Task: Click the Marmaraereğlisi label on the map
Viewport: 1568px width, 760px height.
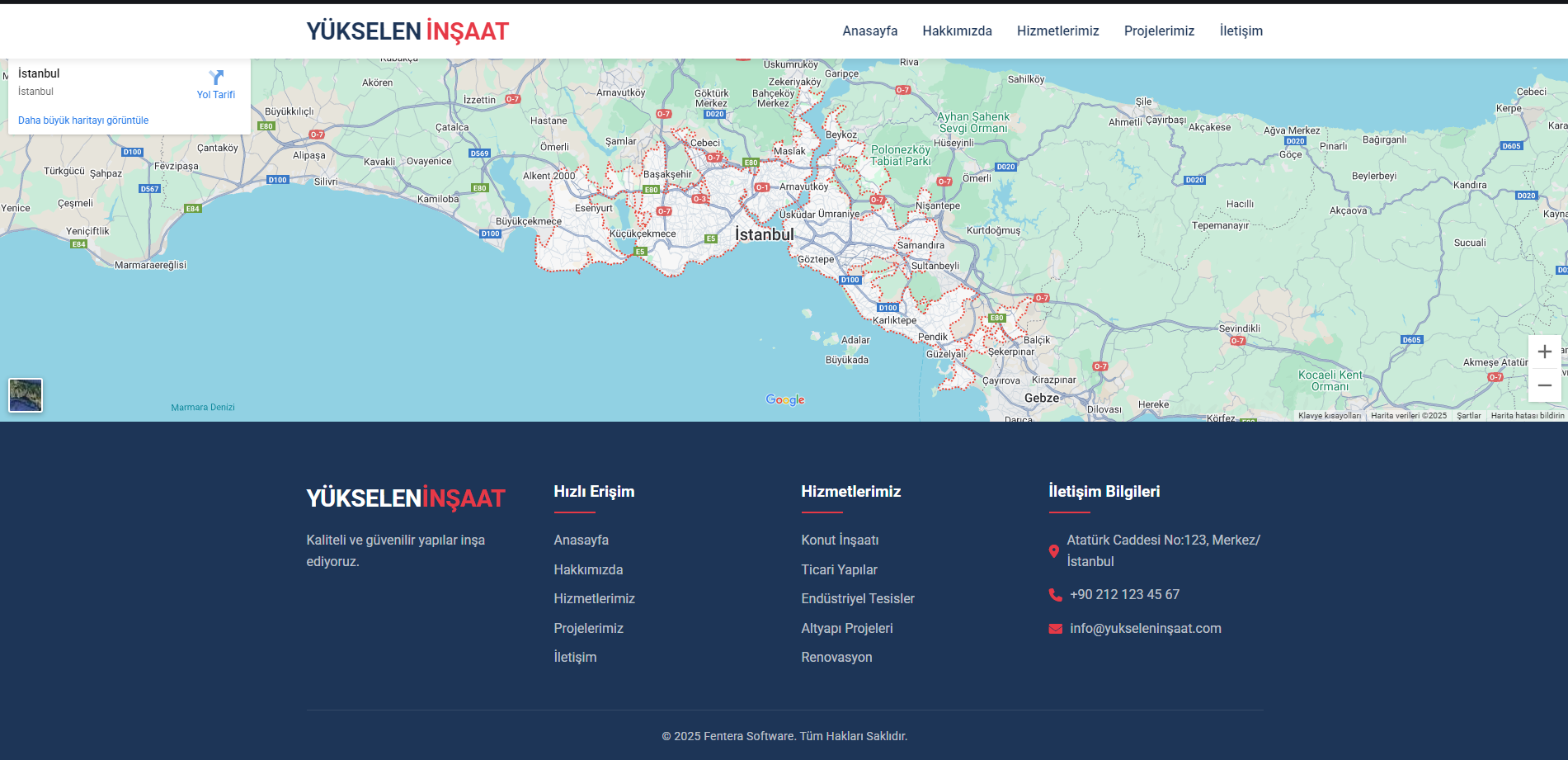Action: click(x=150, y=265)
